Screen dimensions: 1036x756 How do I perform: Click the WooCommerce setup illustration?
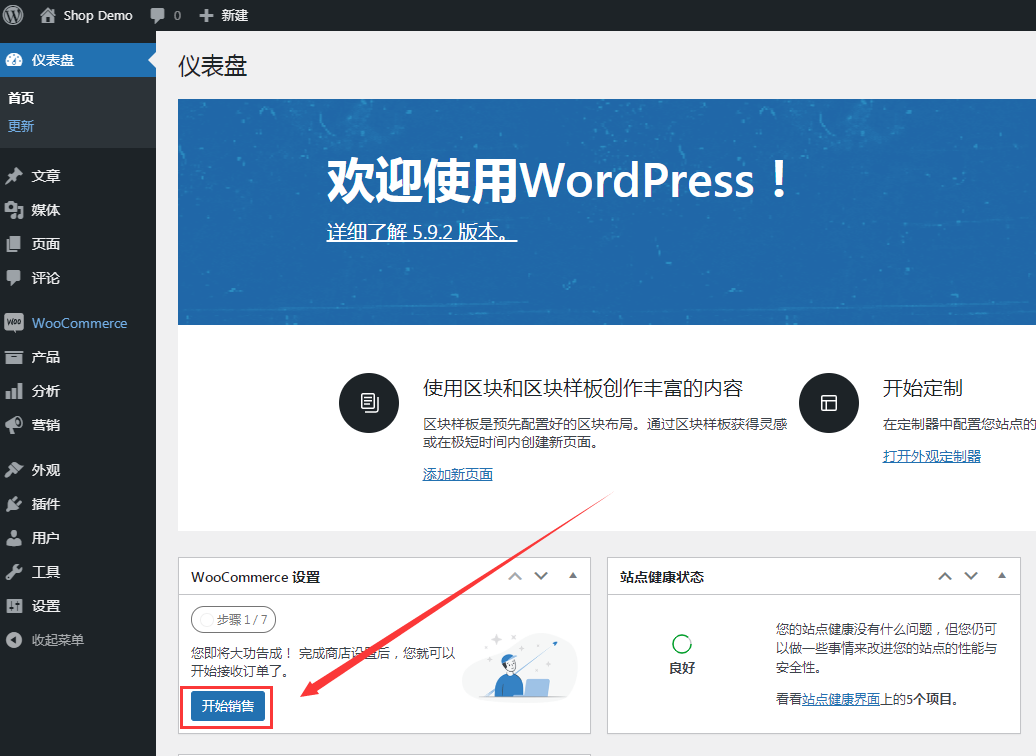(x=520, y=665)
